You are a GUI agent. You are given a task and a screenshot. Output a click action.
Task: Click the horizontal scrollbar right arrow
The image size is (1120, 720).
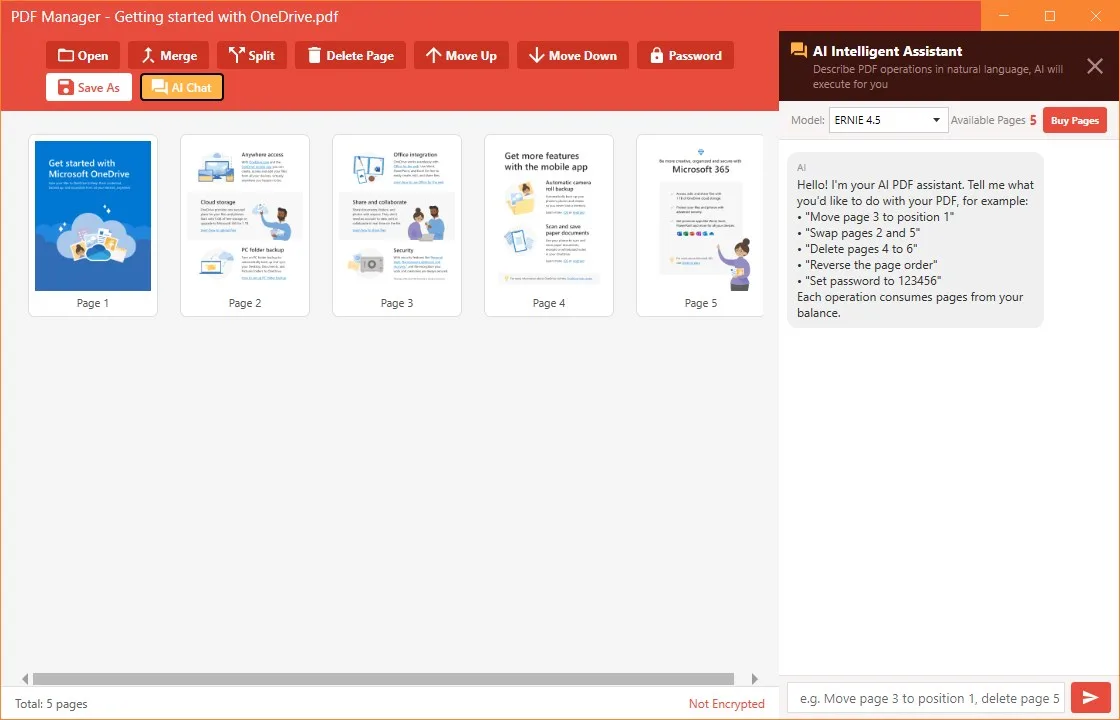coord(755,679)
